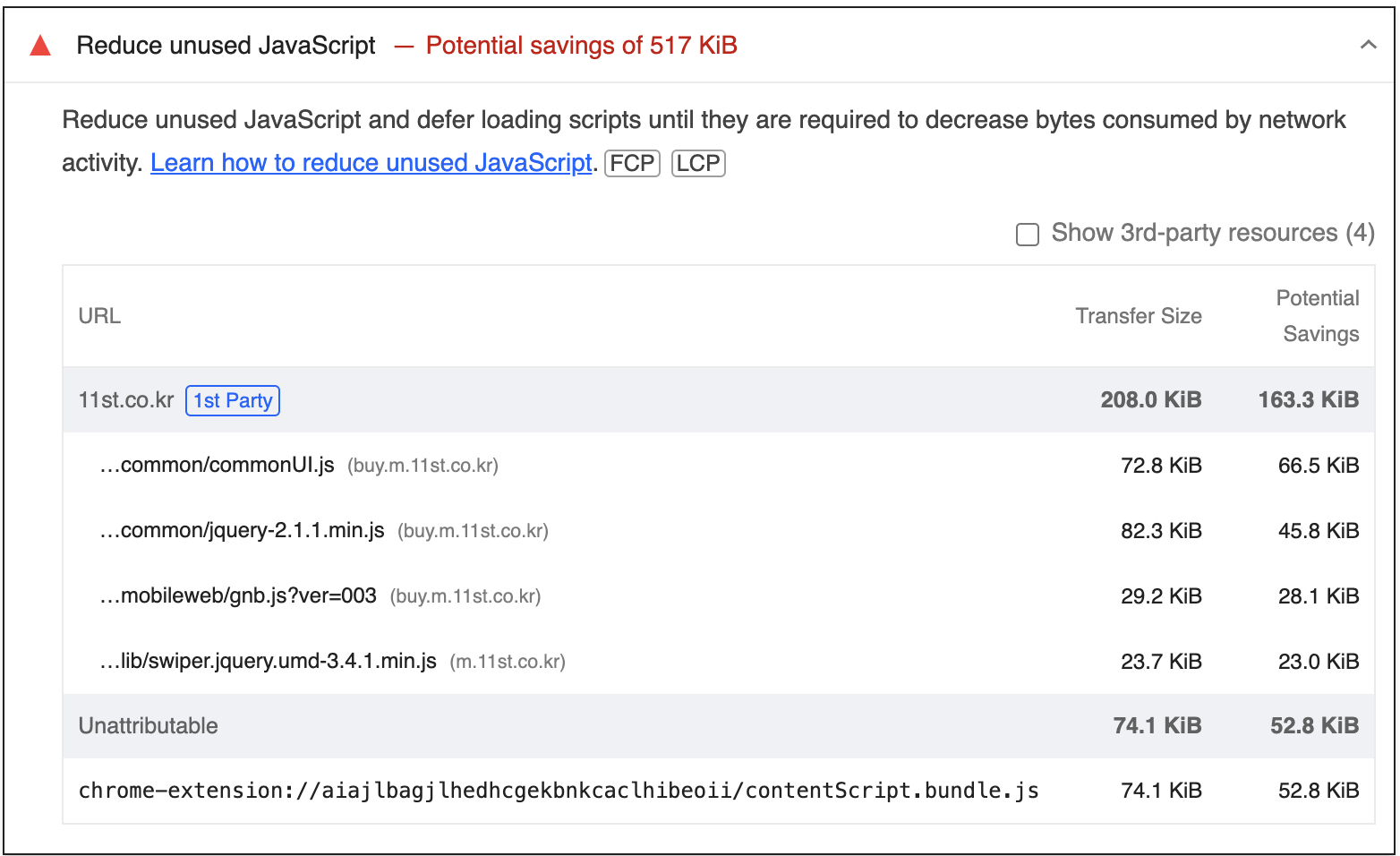Open the jquery-2.1.1.min.js resource link

click(x=242, y=531)
